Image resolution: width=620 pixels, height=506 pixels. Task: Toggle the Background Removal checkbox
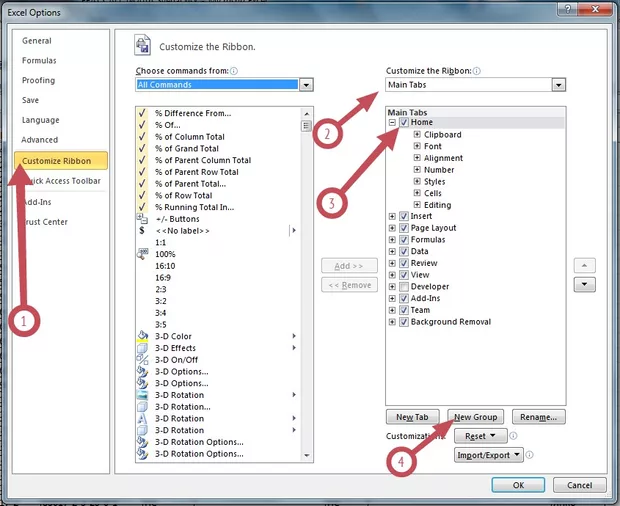[x=404, y=322]
